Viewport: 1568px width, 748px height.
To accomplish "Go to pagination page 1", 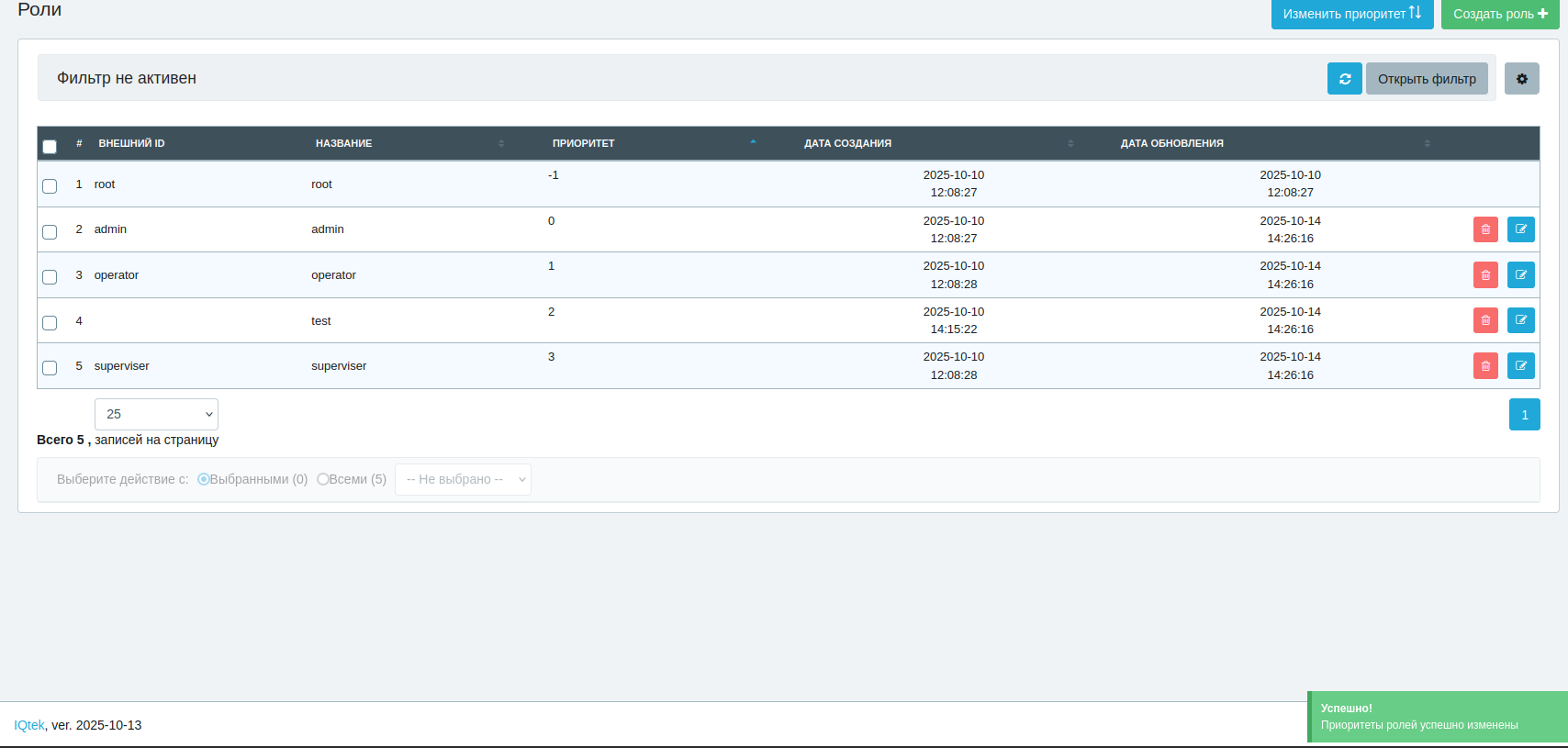I will (x=1525, y=415).
